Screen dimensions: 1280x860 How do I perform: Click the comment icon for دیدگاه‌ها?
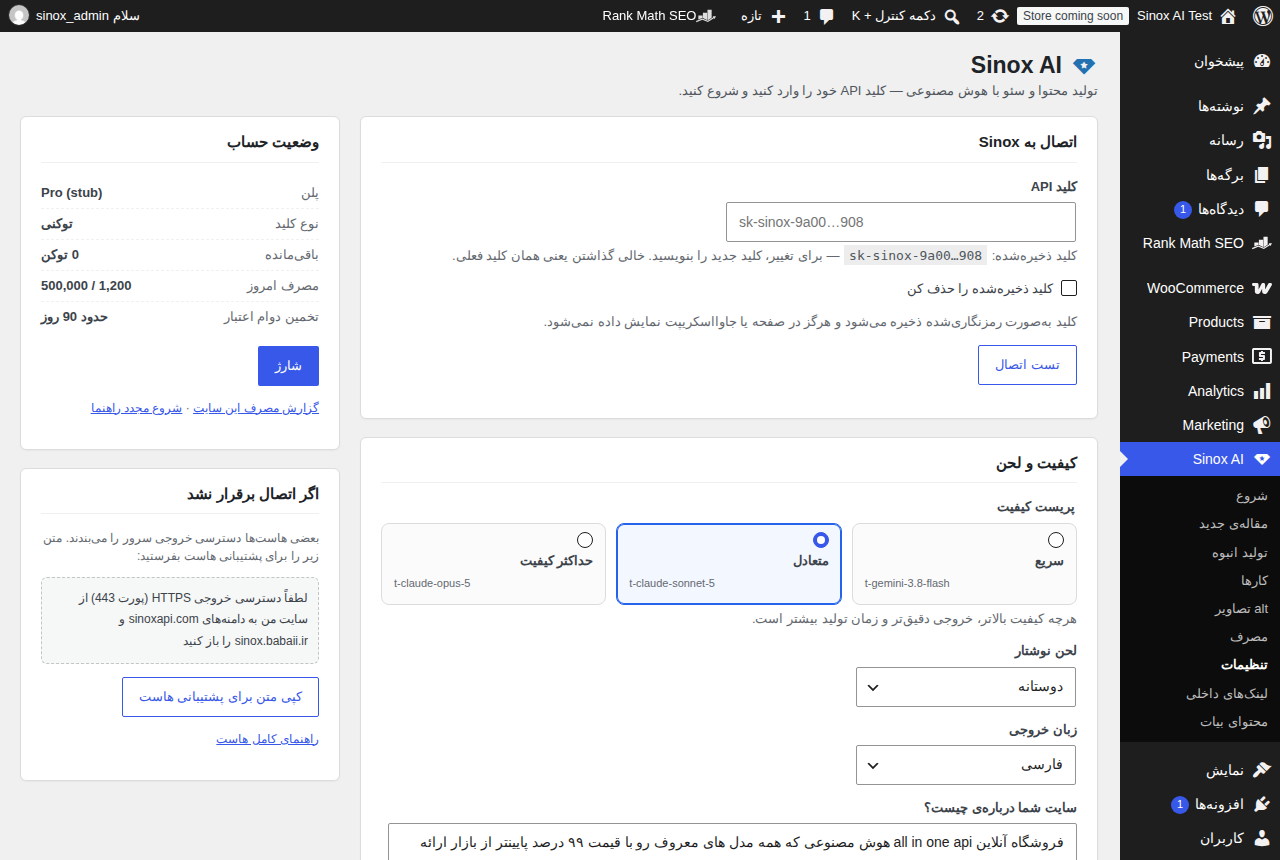pyautogui.click(x=1261, y=209)
